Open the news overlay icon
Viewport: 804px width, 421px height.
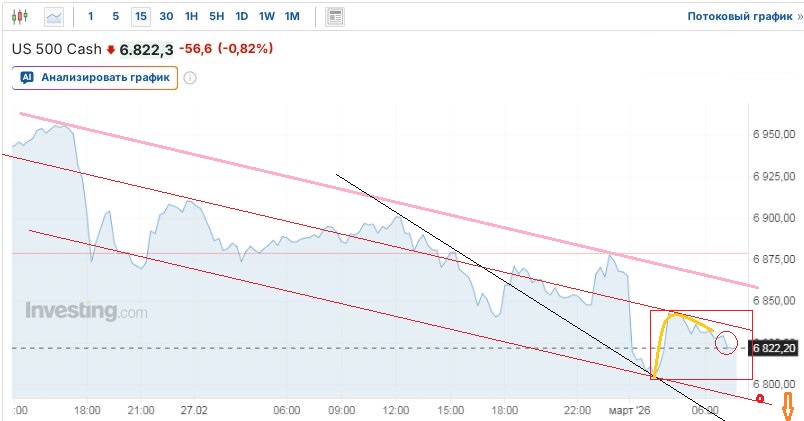[335, 16]
